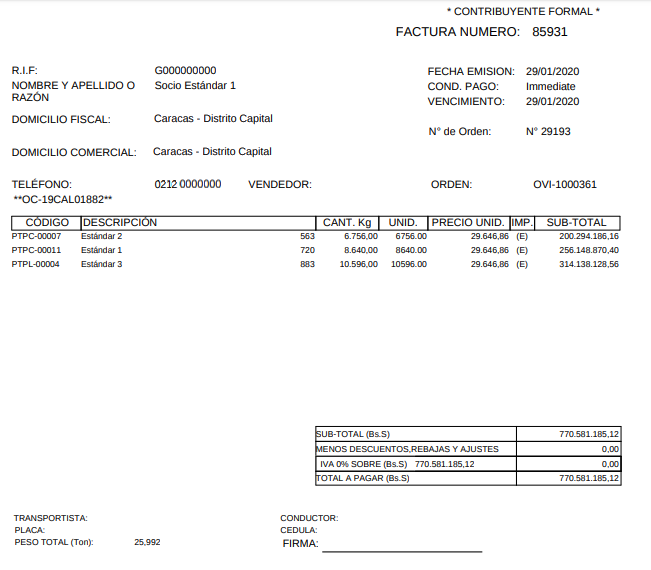Click the CÓDIGO column header
This screenshot has height=570, width=651.
46,222
